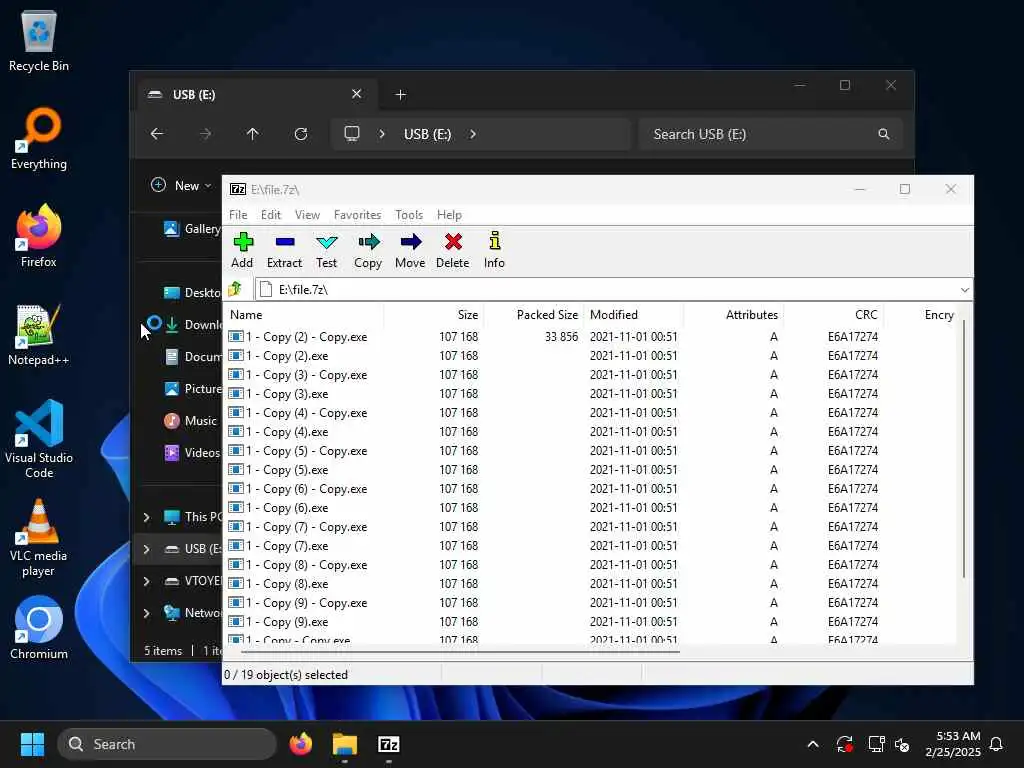Open the New dropdown in Explorer

click(x=181, y=185)
